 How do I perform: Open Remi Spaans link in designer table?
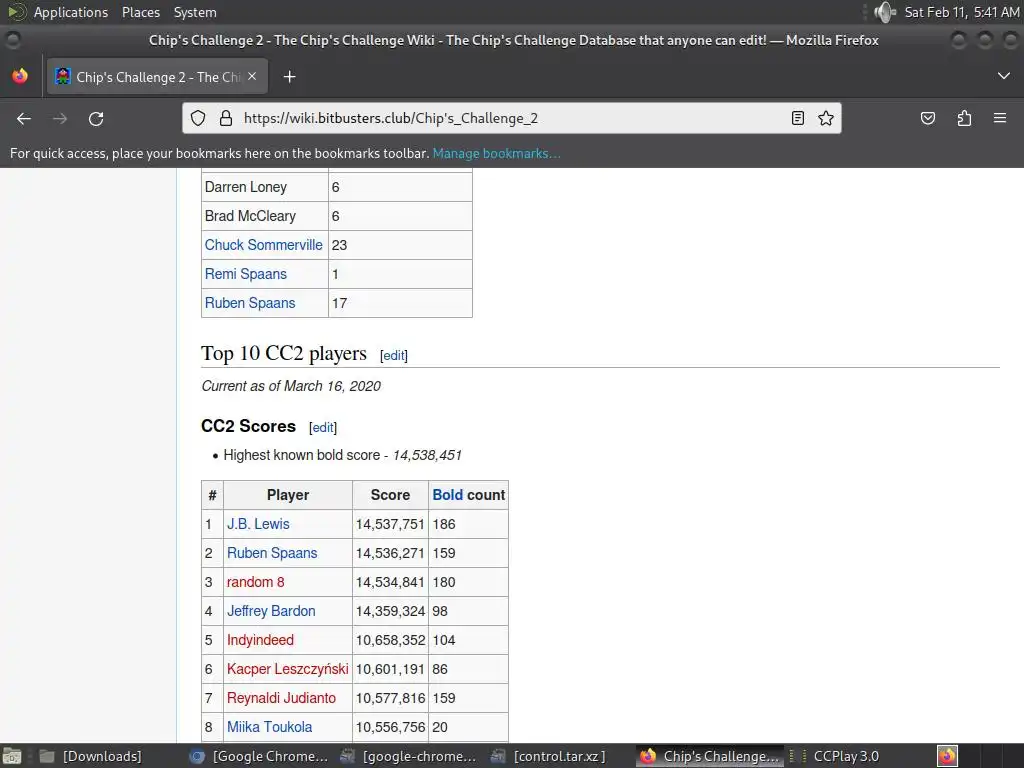point(246,274)
